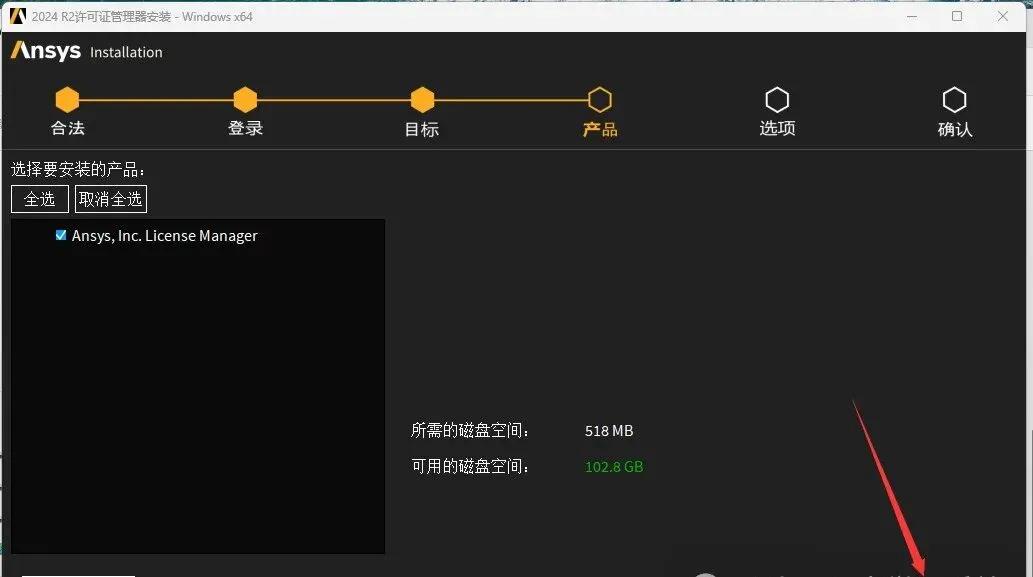Click the 取消全选 deselect-all button
Screen dimensions: 1033x577
tap(111, 199)
